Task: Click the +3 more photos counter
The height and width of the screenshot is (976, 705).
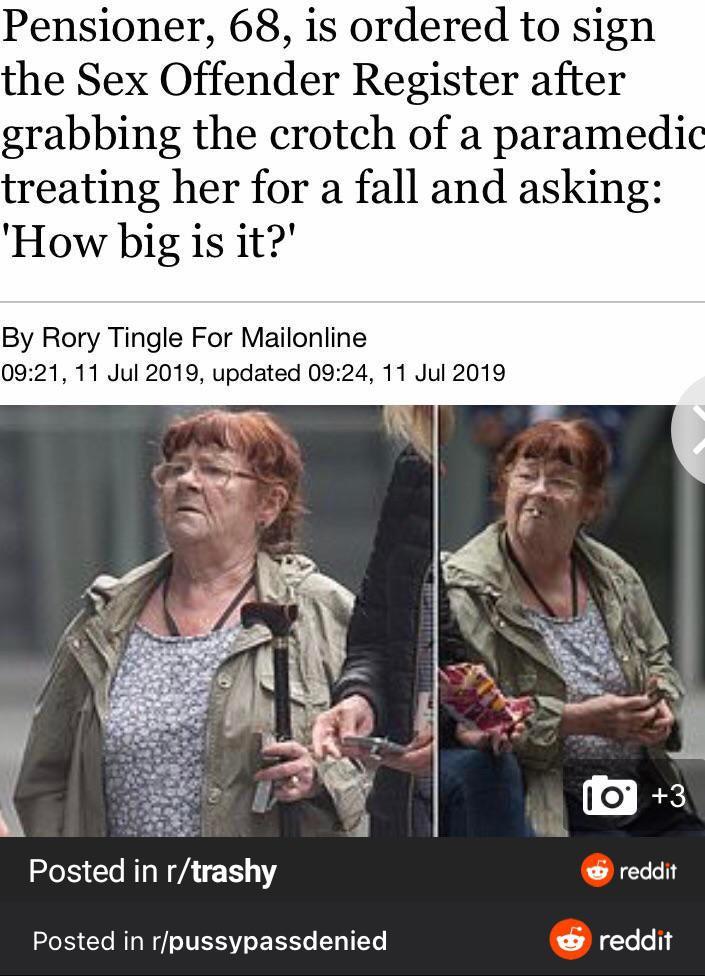Action: 668,795
